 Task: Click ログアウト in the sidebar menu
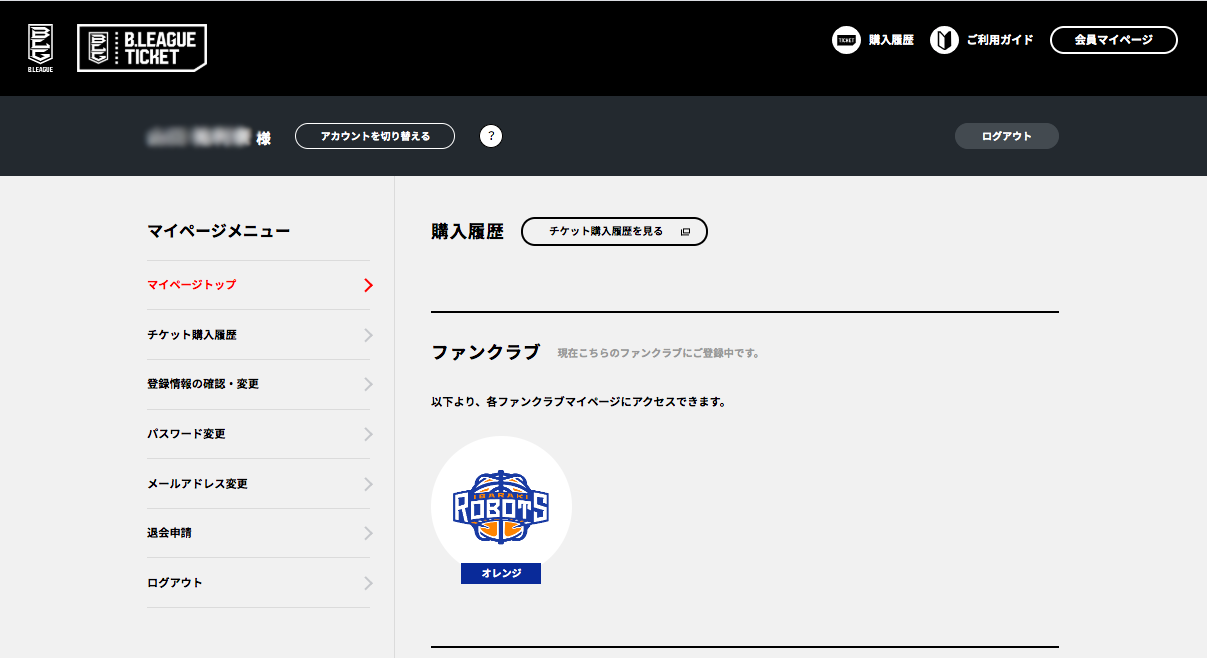[x=258, y=583]
